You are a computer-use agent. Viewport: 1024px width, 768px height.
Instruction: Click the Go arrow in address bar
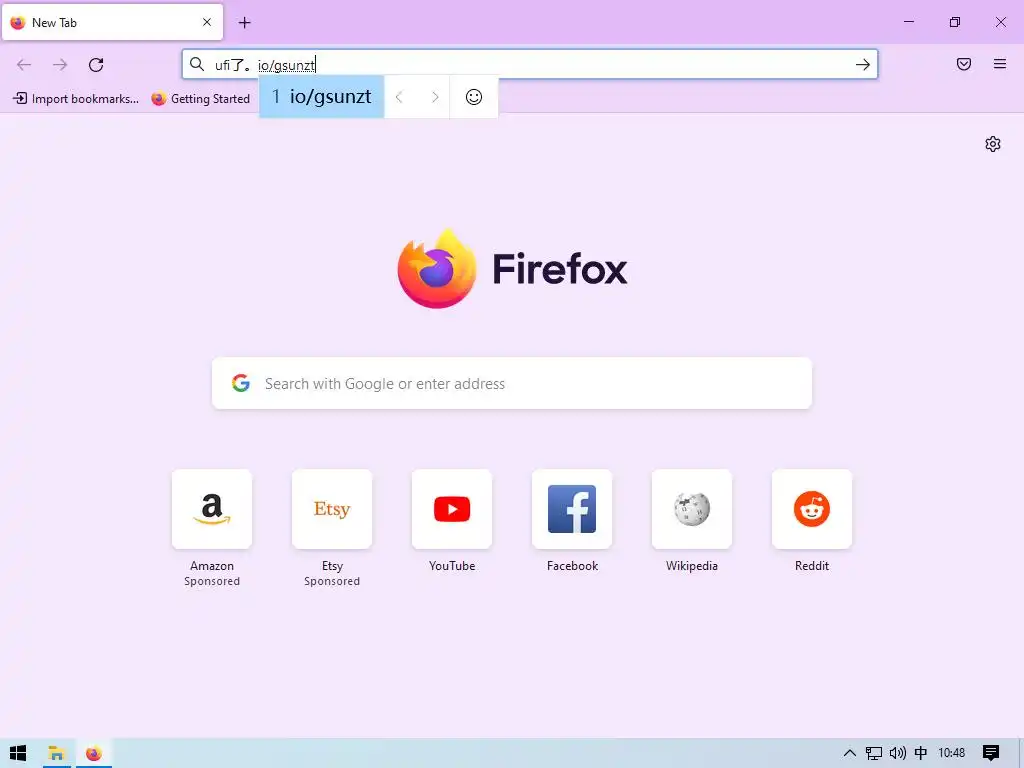pos(863,64)
